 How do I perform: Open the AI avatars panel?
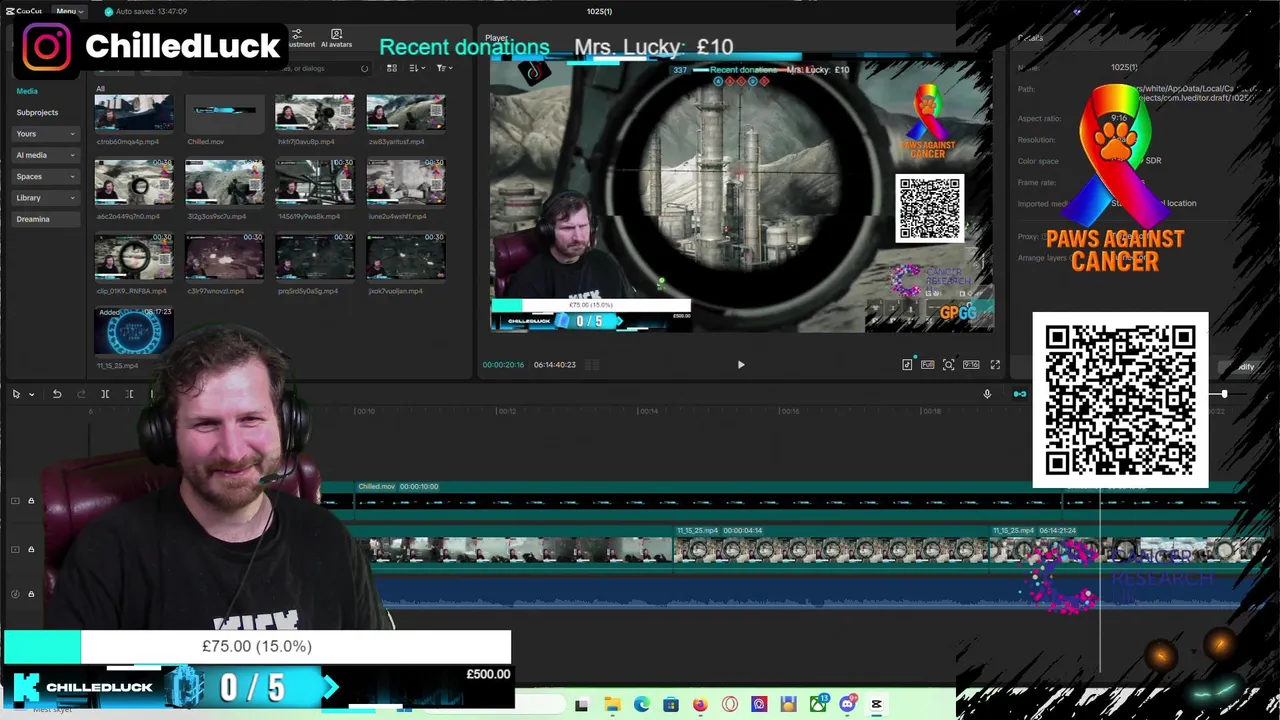point(336,39)
